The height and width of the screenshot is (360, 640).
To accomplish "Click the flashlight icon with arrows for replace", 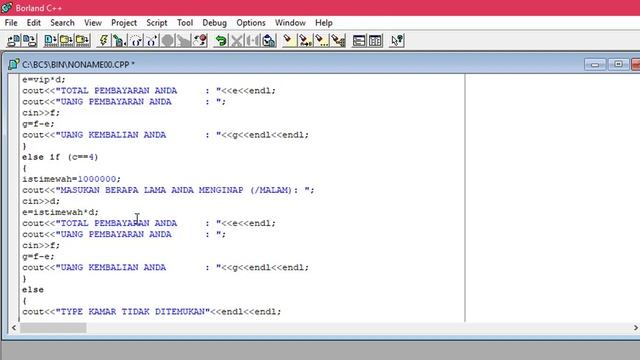I will (305, 40).
